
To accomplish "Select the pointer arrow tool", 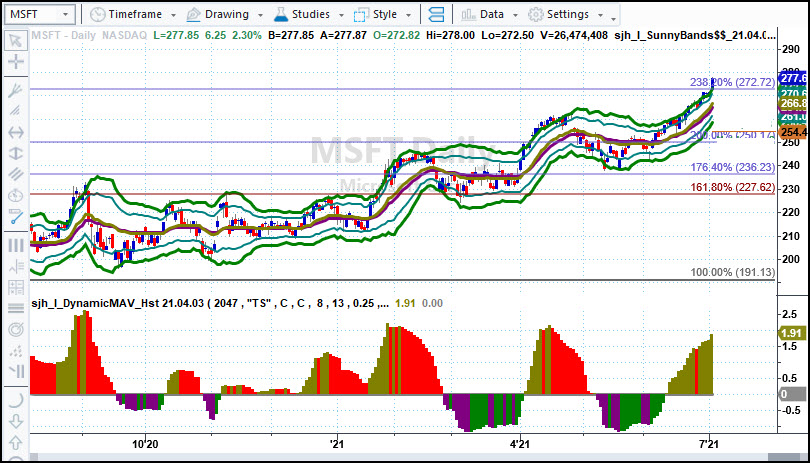I will click(16, 40).
